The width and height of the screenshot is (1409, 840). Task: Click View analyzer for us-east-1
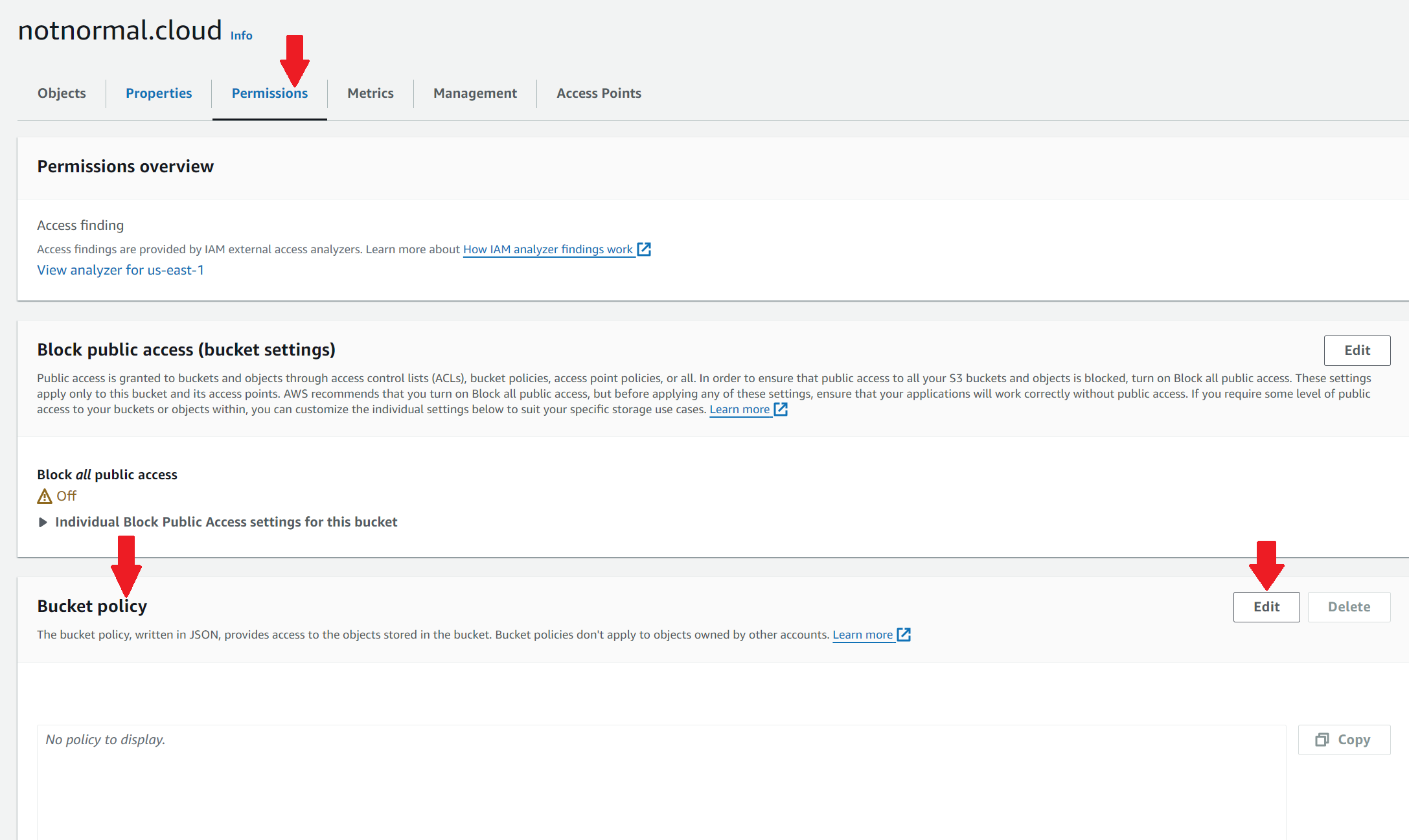pyautogui.click(x=120, y=270)
